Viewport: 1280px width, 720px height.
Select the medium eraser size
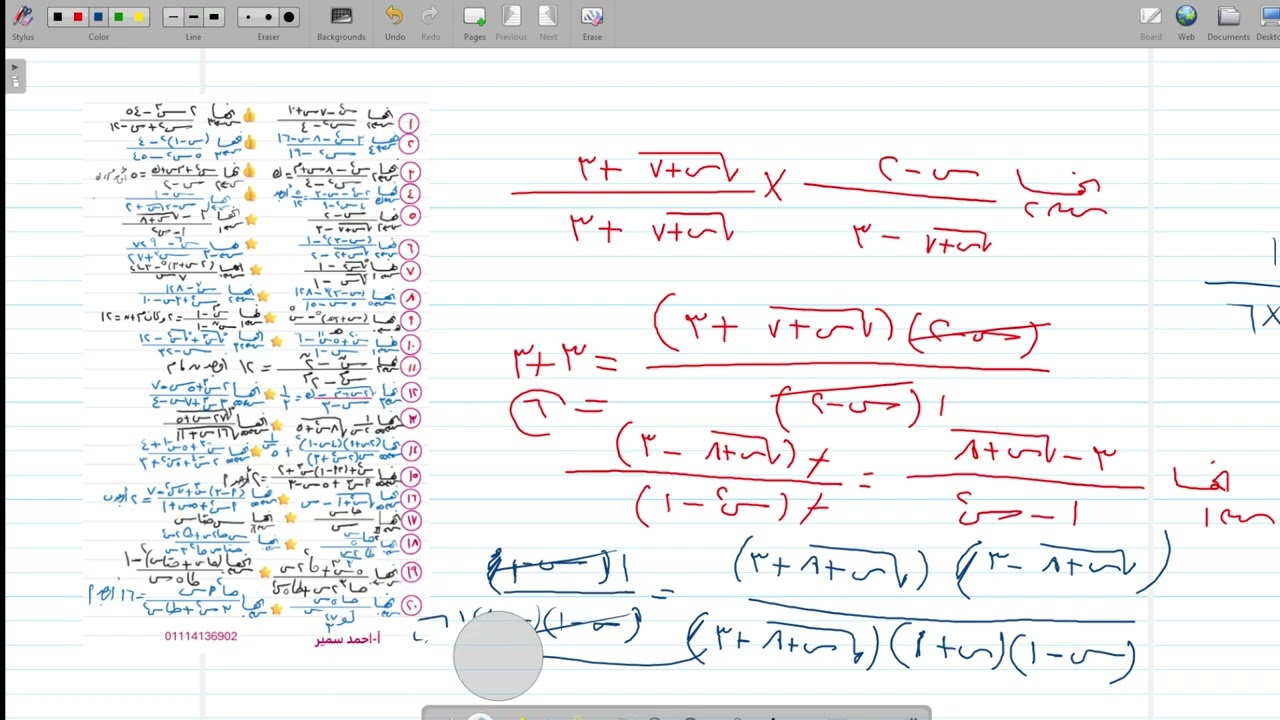[x=268, y=17]
